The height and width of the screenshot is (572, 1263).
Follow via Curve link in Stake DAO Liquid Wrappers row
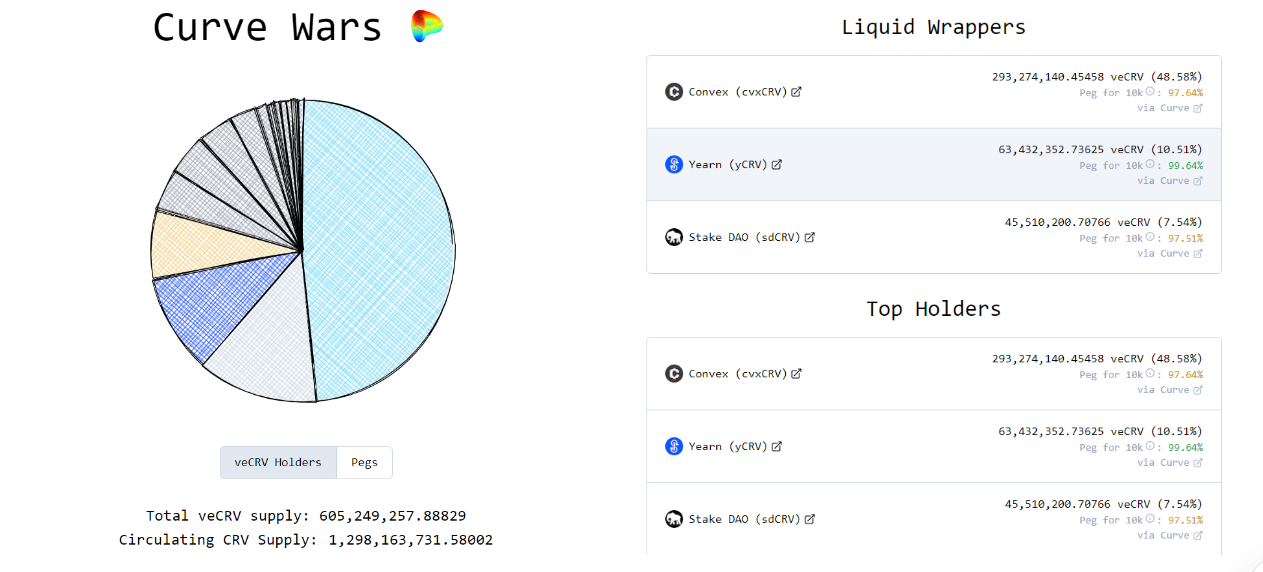pyautogui.click(x=1170, y=253)
